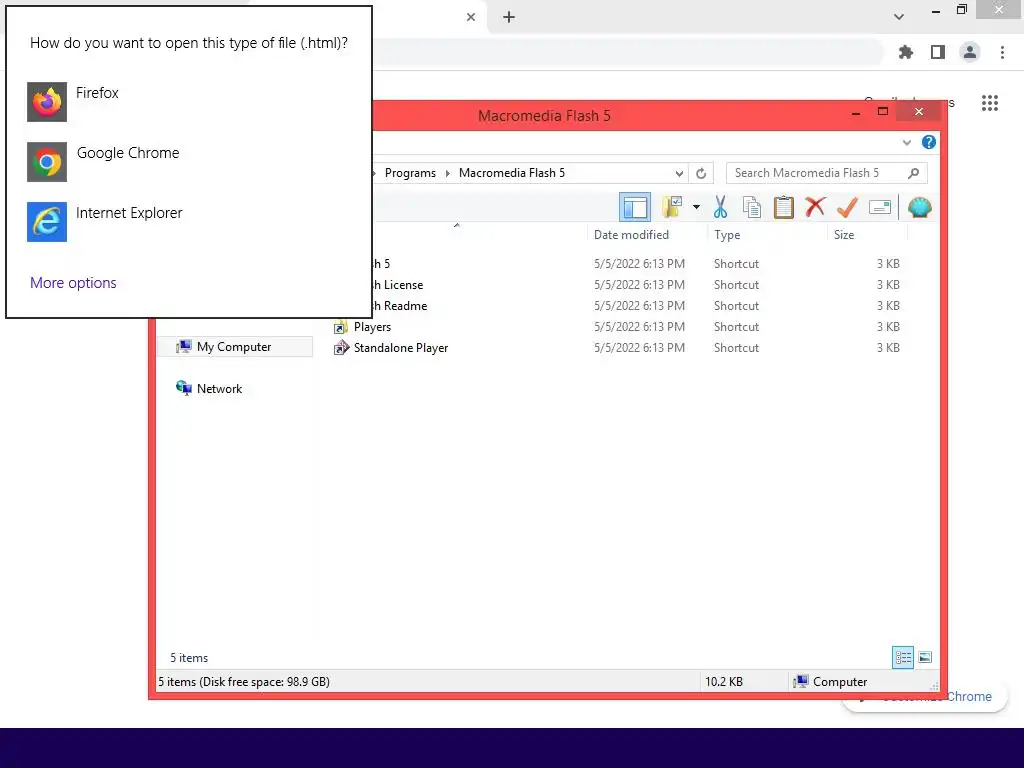Viewport: 1024px width, 768px height.
Task: Sort by Date modified column
Action: click(631, 234)
